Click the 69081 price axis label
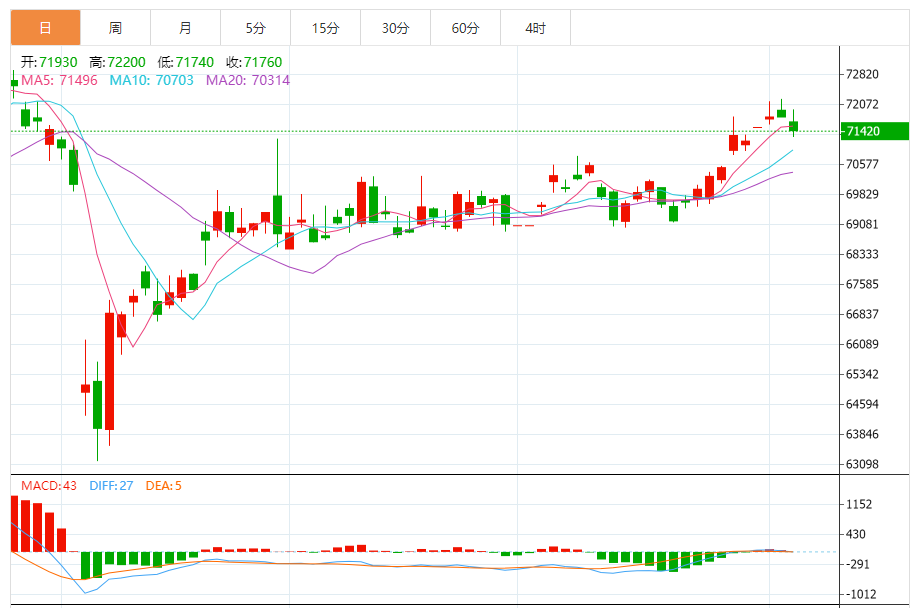Viewport: 915px width, 608px height. tap(862, 224)
